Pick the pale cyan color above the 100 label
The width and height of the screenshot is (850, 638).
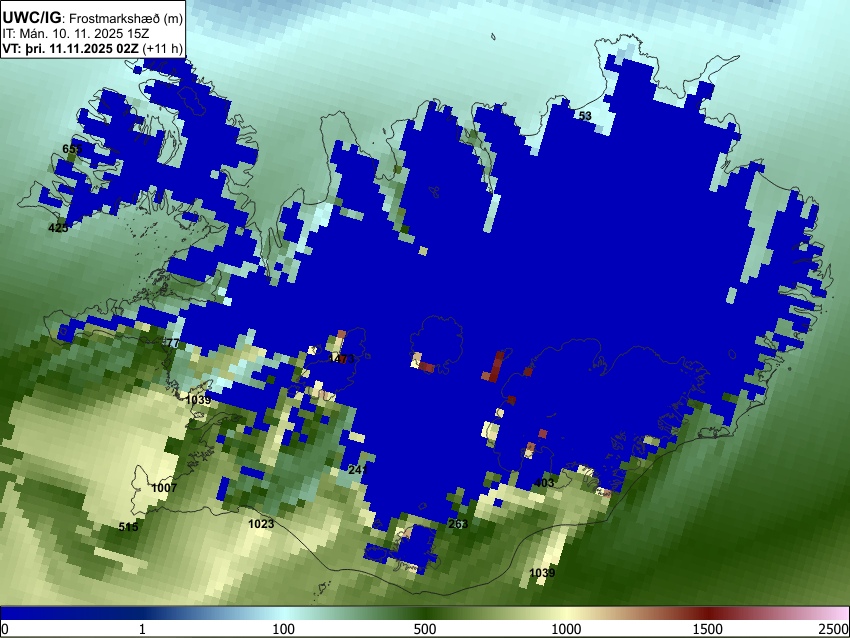click(284, 613)
